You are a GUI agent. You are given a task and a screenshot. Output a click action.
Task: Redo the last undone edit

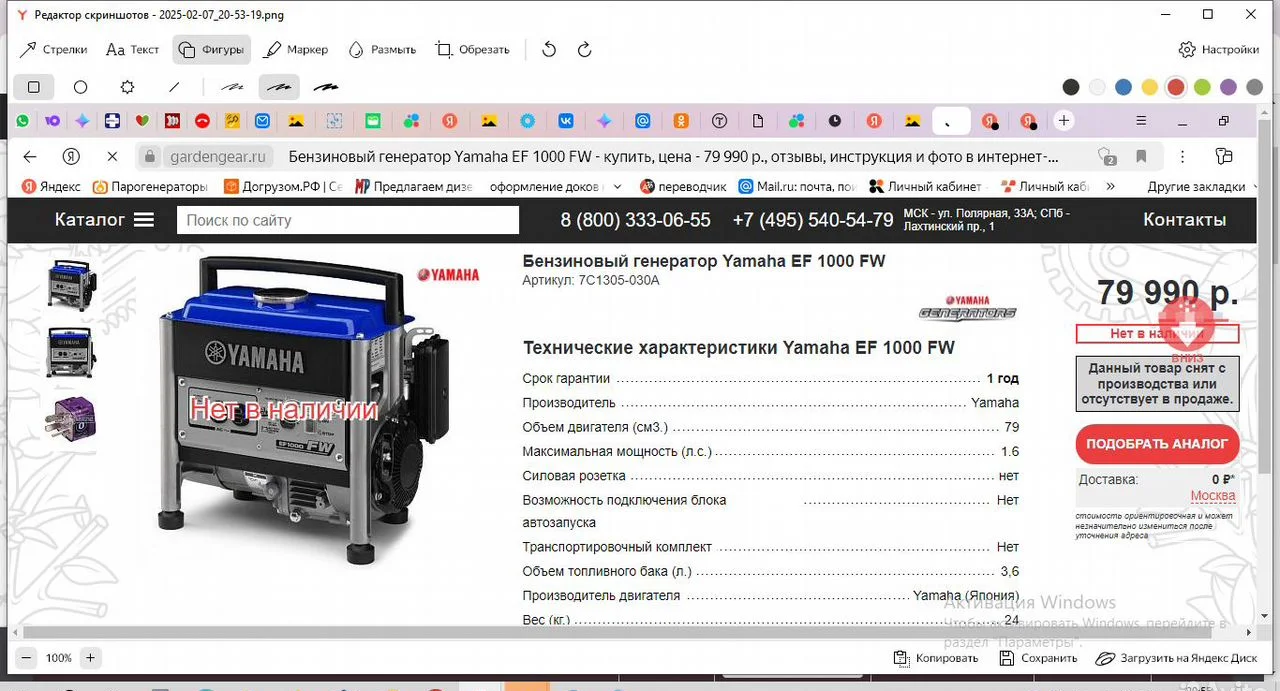point(586,49)
